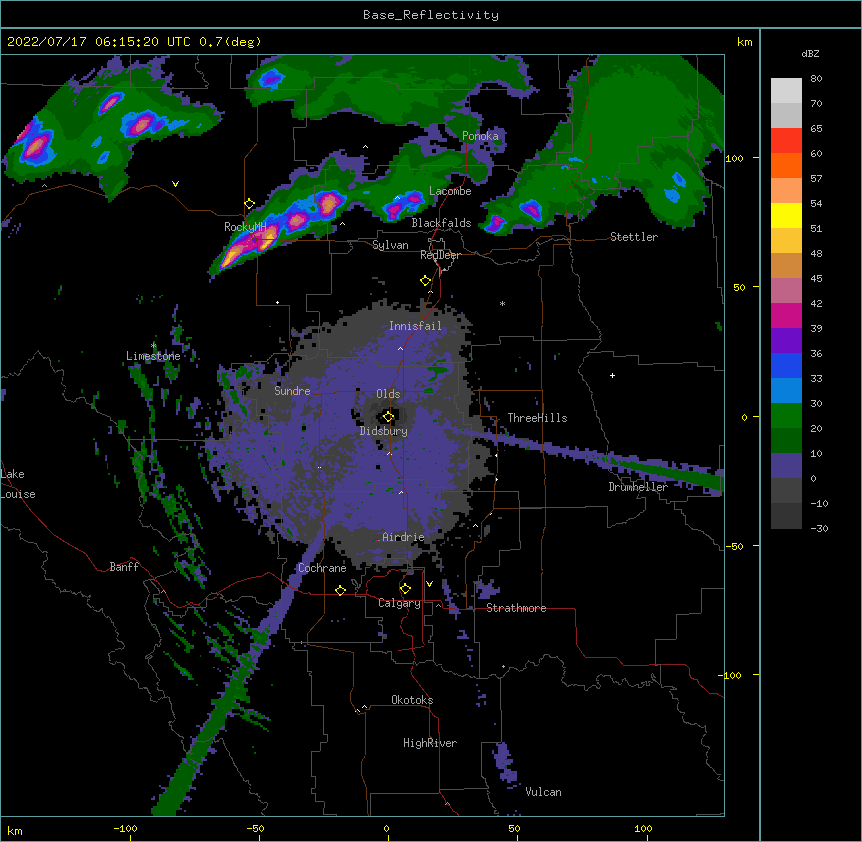
Task: Select the bright green 20-30 dBZ swatch
Action: point(786,416)
